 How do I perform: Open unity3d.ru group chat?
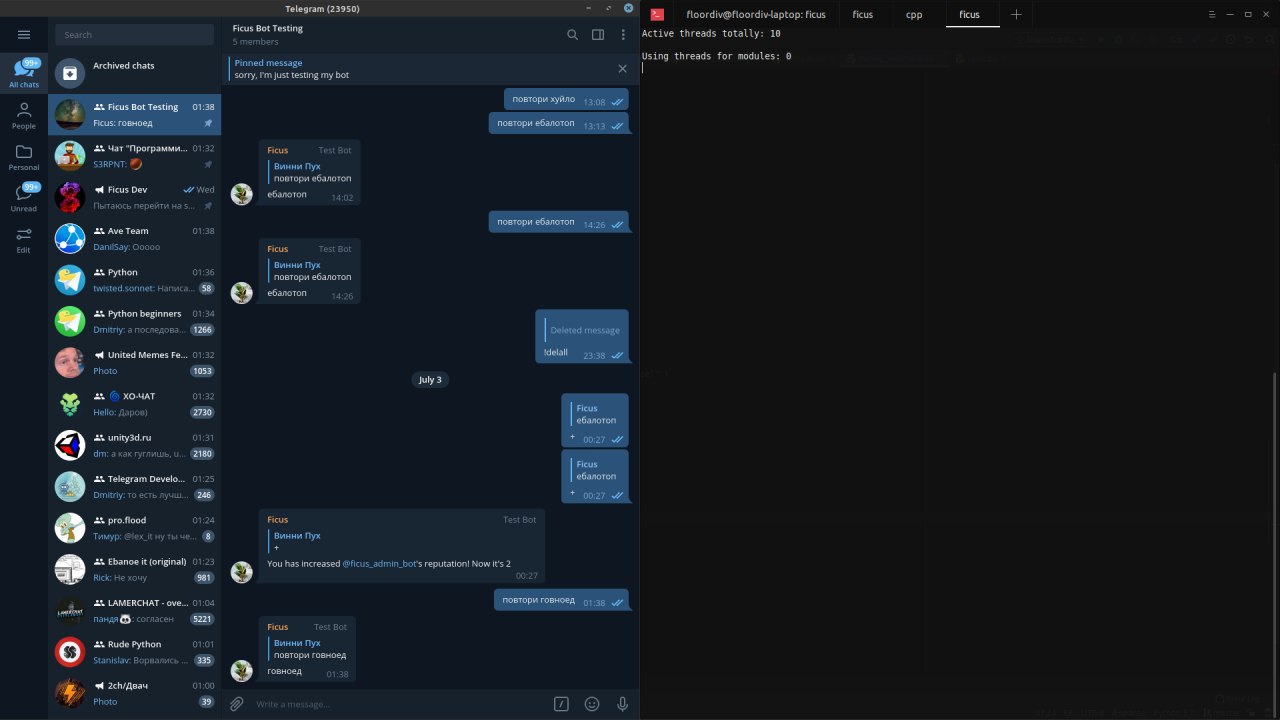135,445
